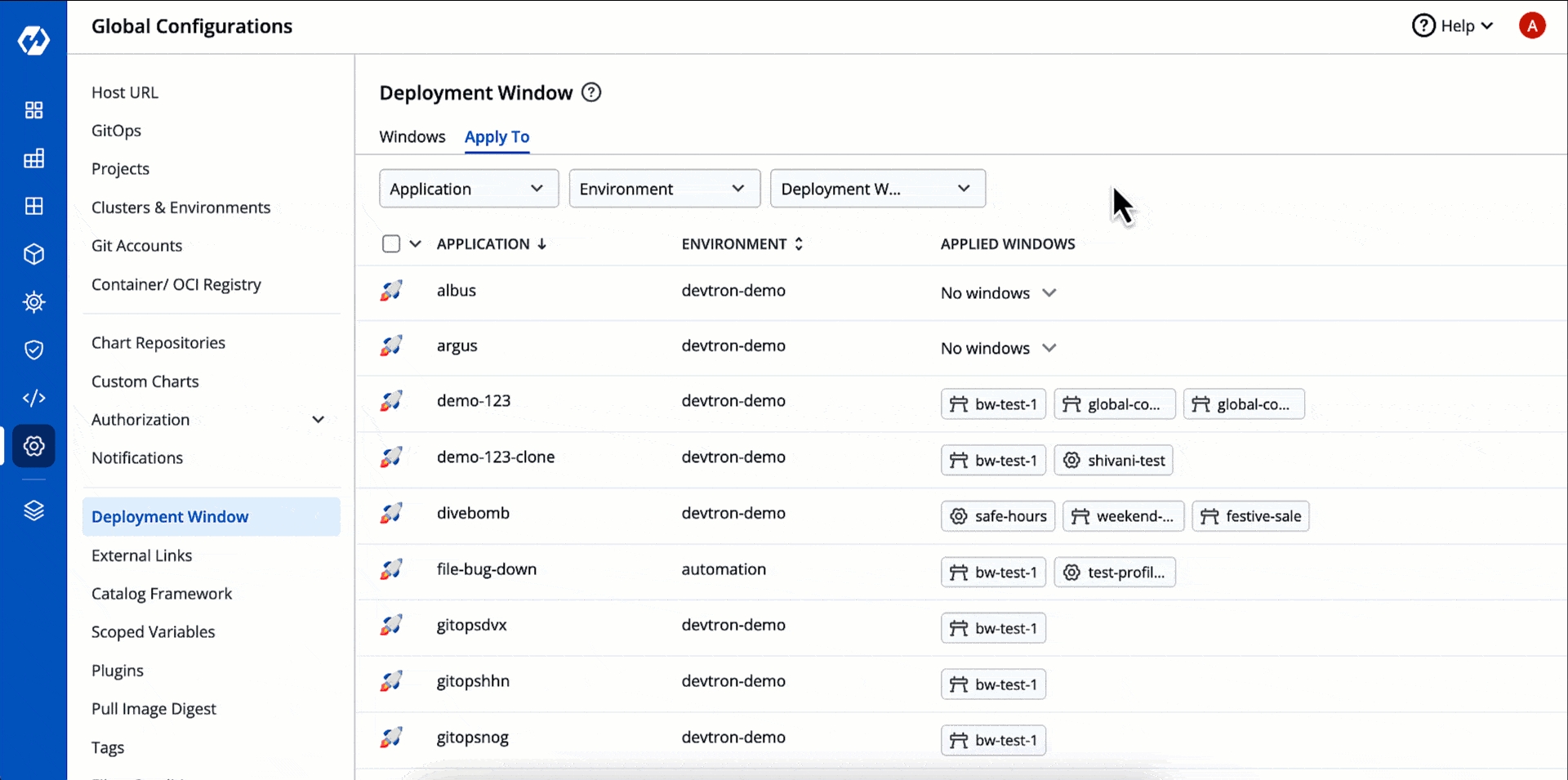
Task: Click the code brackets icon in sidebar
Action: click(x=33, y=398)
